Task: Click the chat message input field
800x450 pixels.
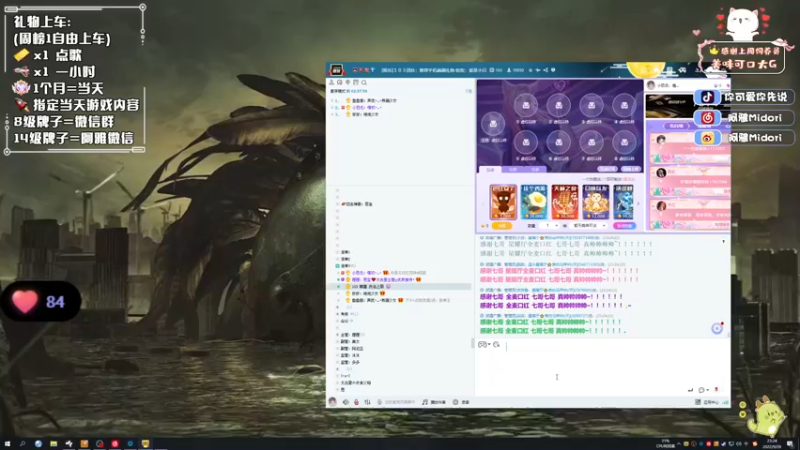Action: tap(602, 366)
